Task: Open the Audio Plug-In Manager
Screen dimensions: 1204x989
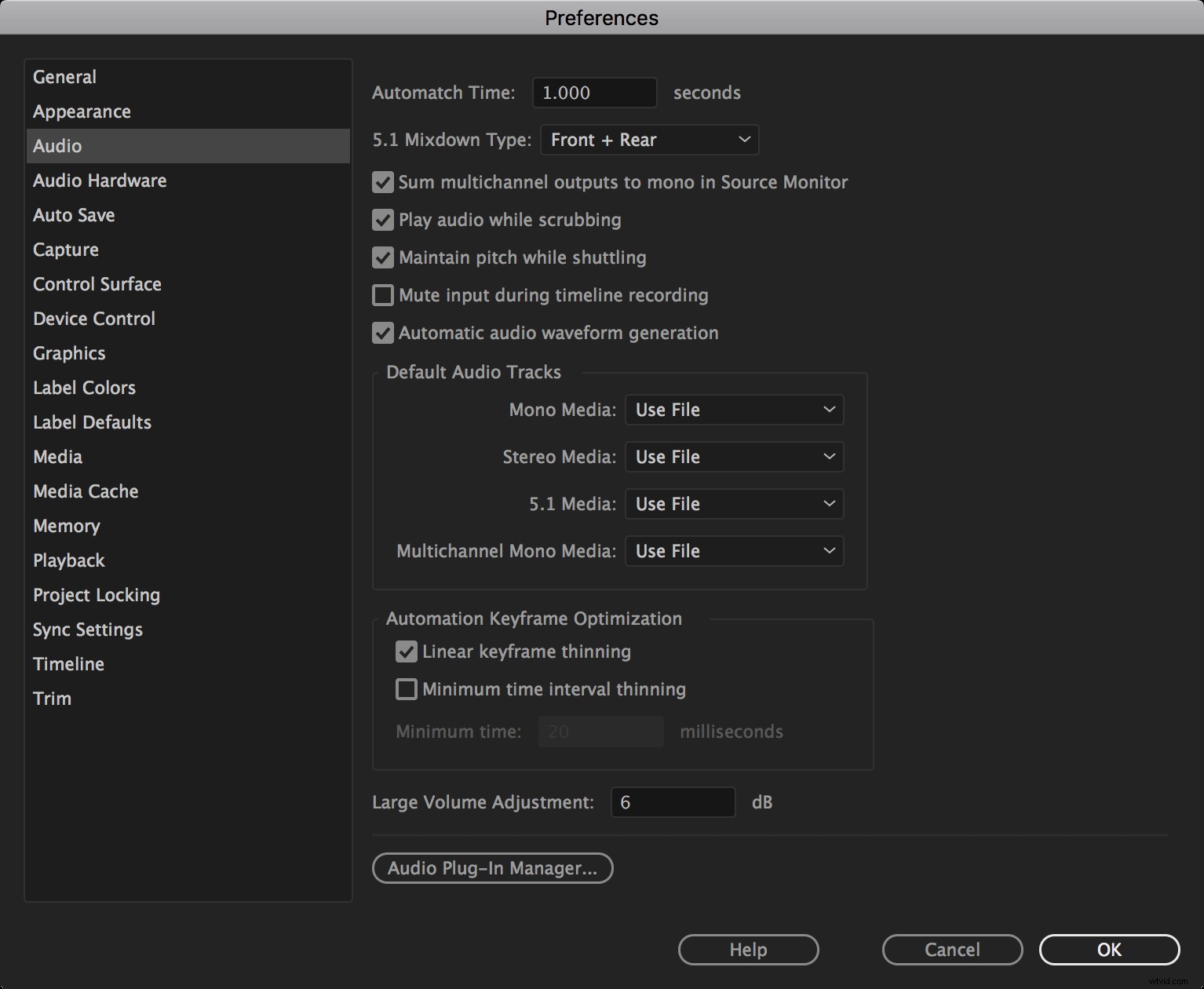Action: tap(492, 868)
